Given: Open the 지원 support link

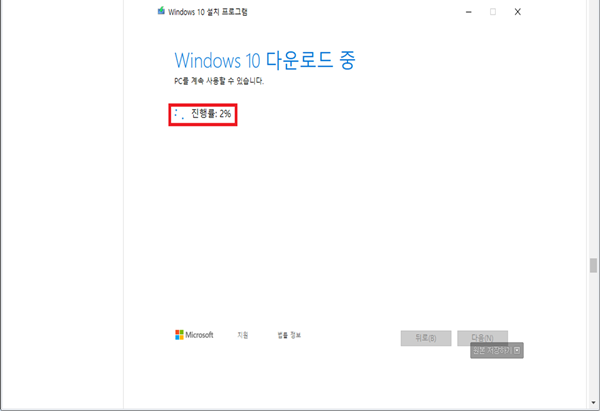Looking at the screenshot, I should [243, 335].
